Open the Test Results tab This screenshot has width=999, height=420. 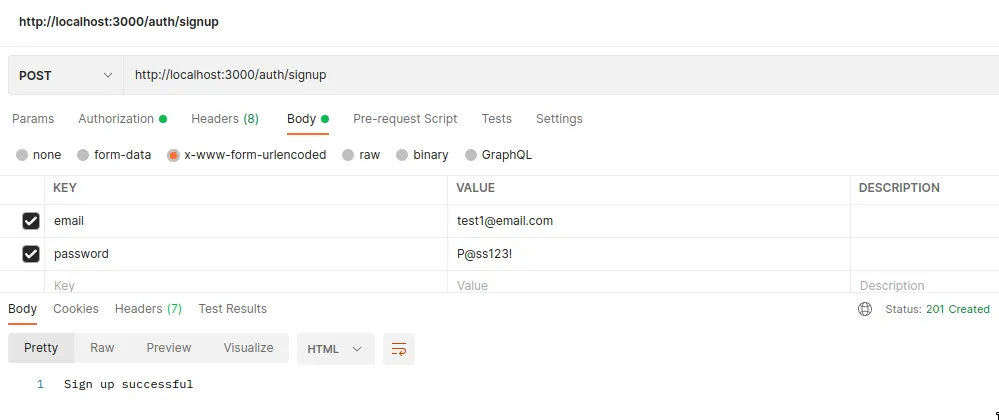point(233,309)
